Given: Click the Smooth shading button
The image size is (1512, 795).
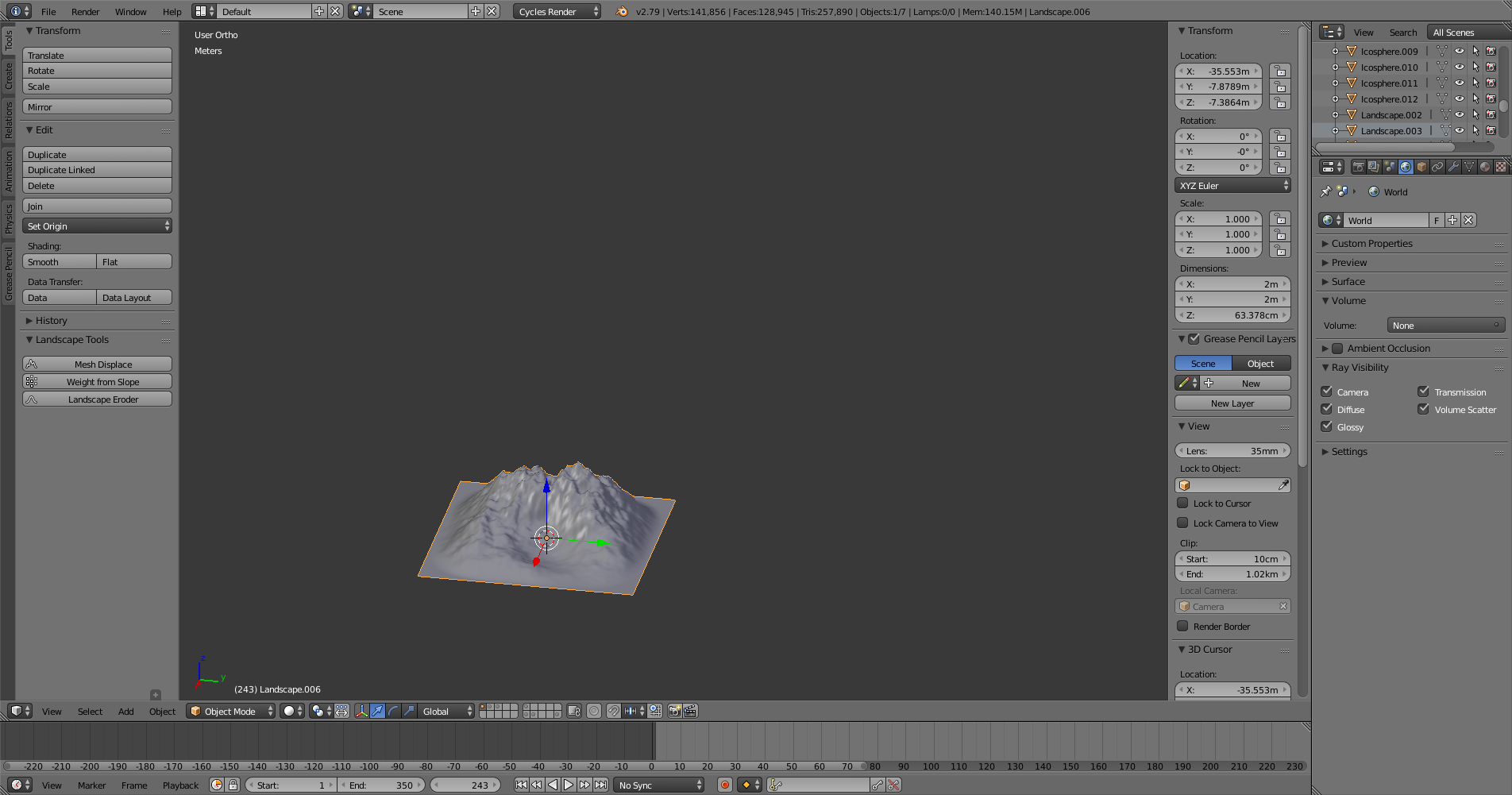Looking at the screenshot, I should click(60, 261).
